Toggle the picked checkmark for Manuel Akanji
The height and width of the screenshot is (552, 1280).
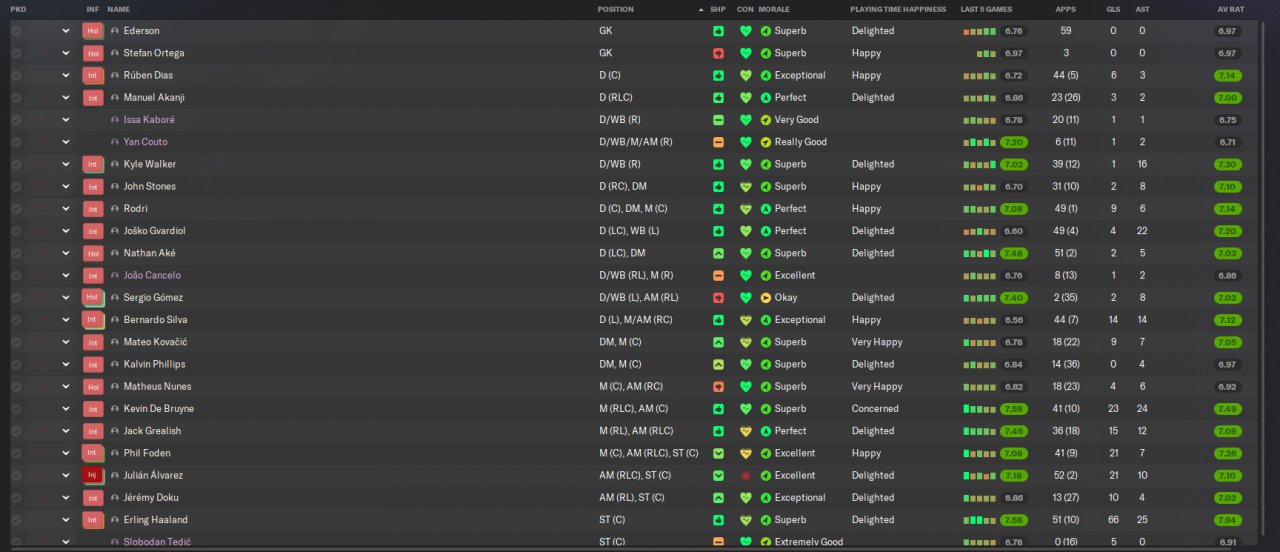pos(16,97)
